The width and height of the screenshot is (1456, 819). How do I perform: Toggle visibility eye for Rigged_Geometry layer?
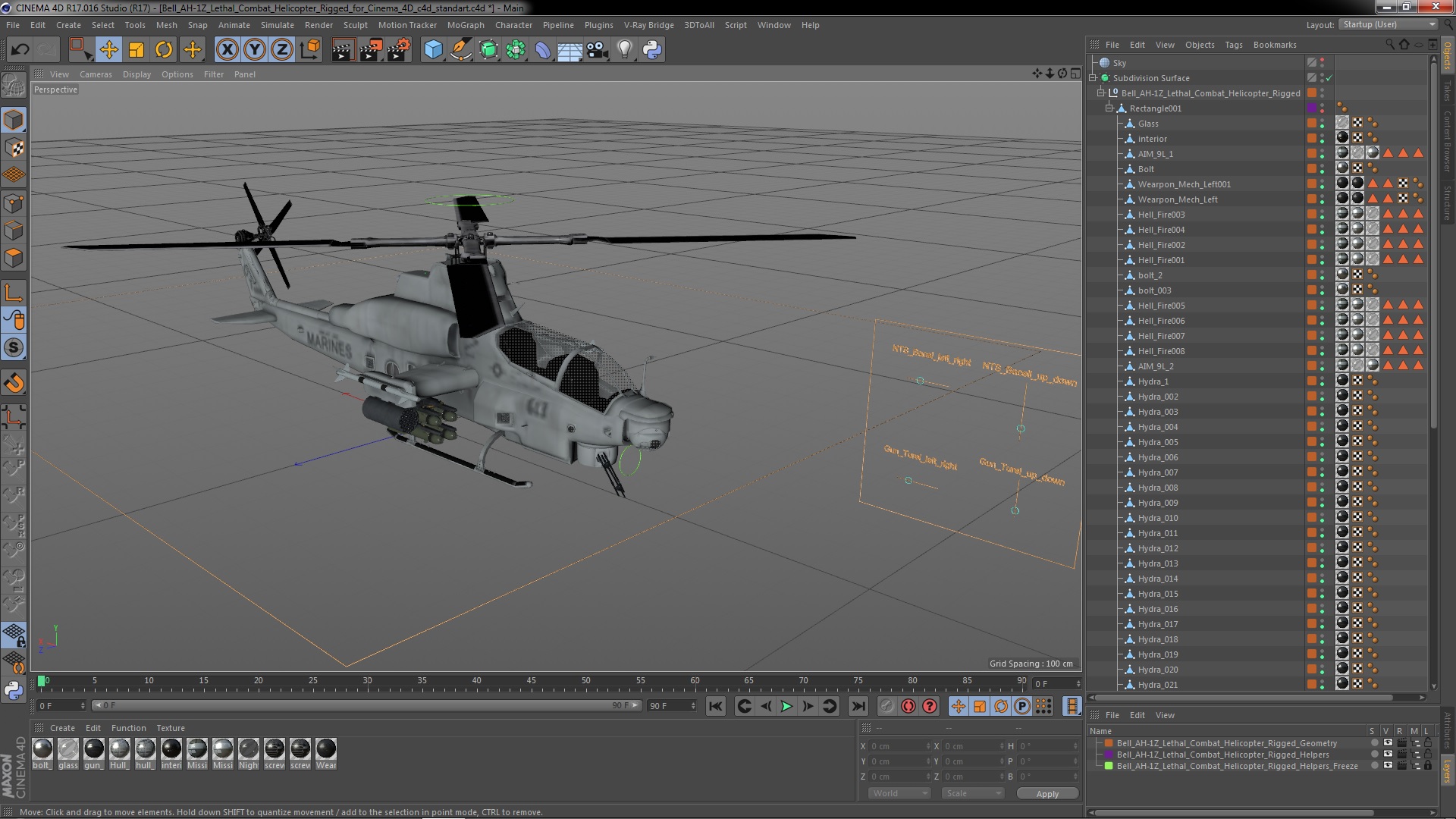(x=1387, y=743)
